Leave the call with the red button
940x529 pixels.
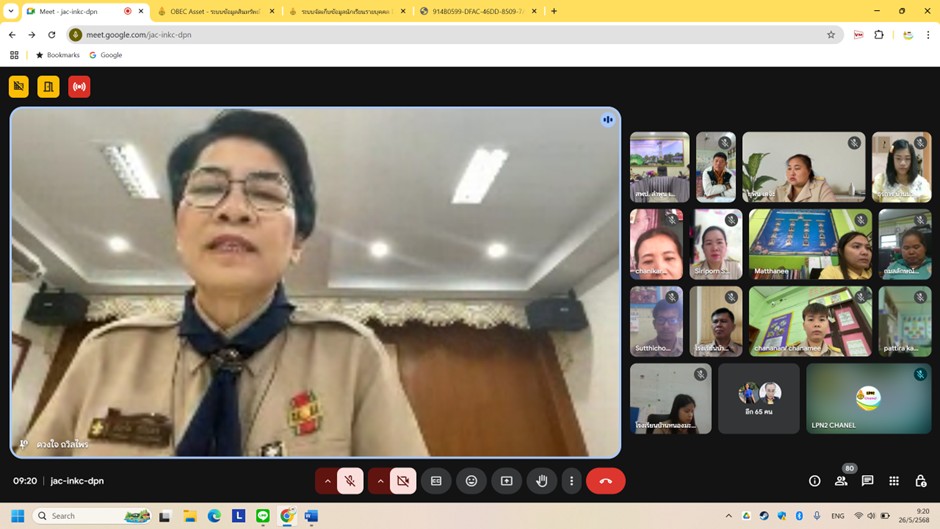coord(605,481)
